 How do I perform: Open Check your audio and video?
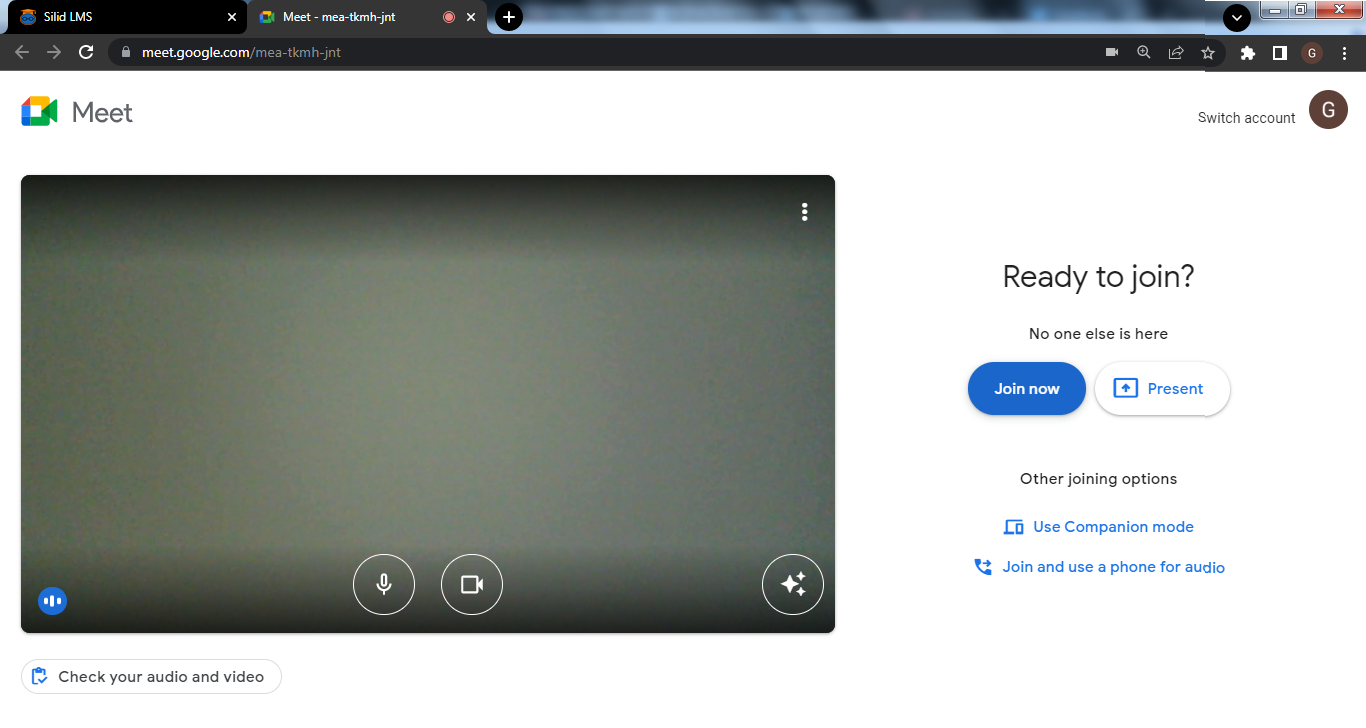click(151, 677)
